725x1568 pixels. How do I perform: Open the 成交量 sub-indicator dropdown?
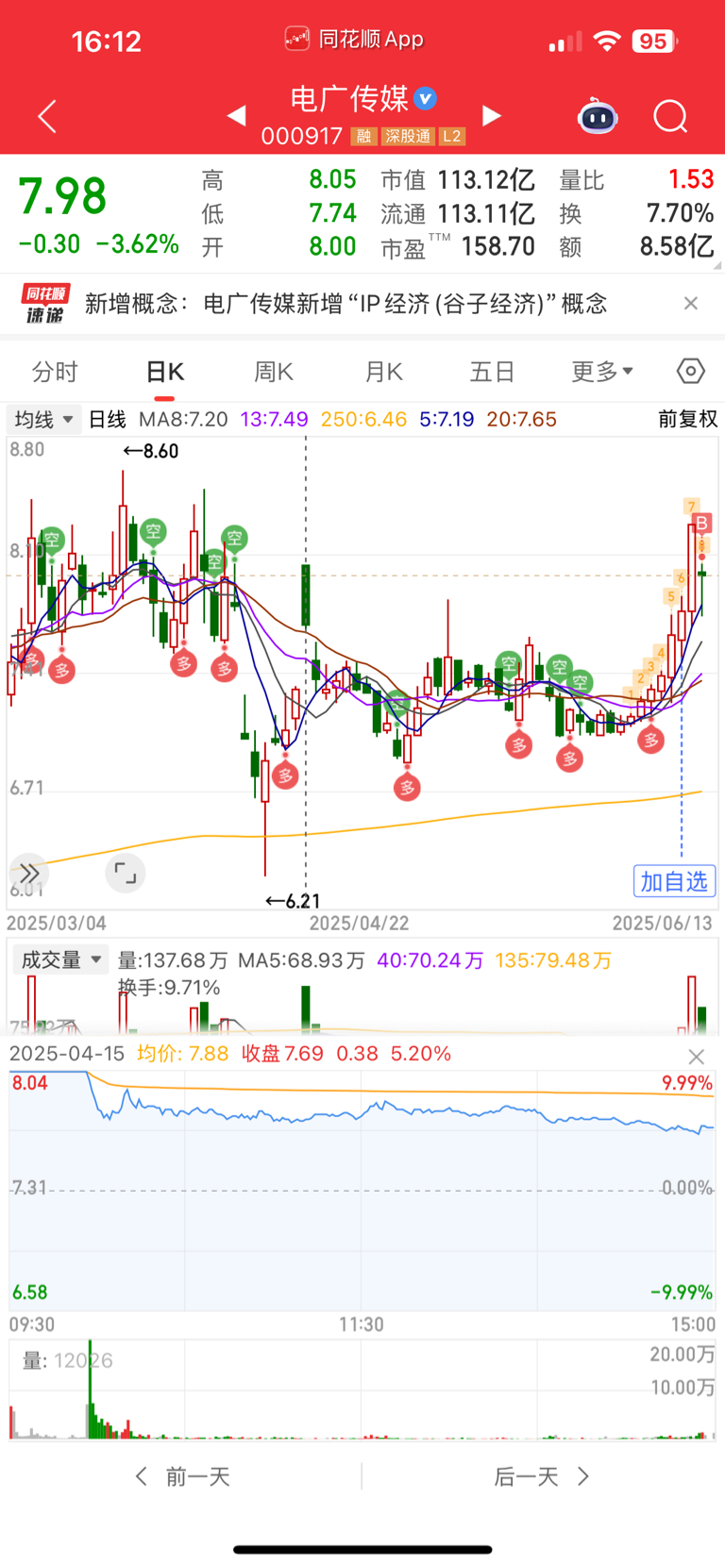[60, 960]
